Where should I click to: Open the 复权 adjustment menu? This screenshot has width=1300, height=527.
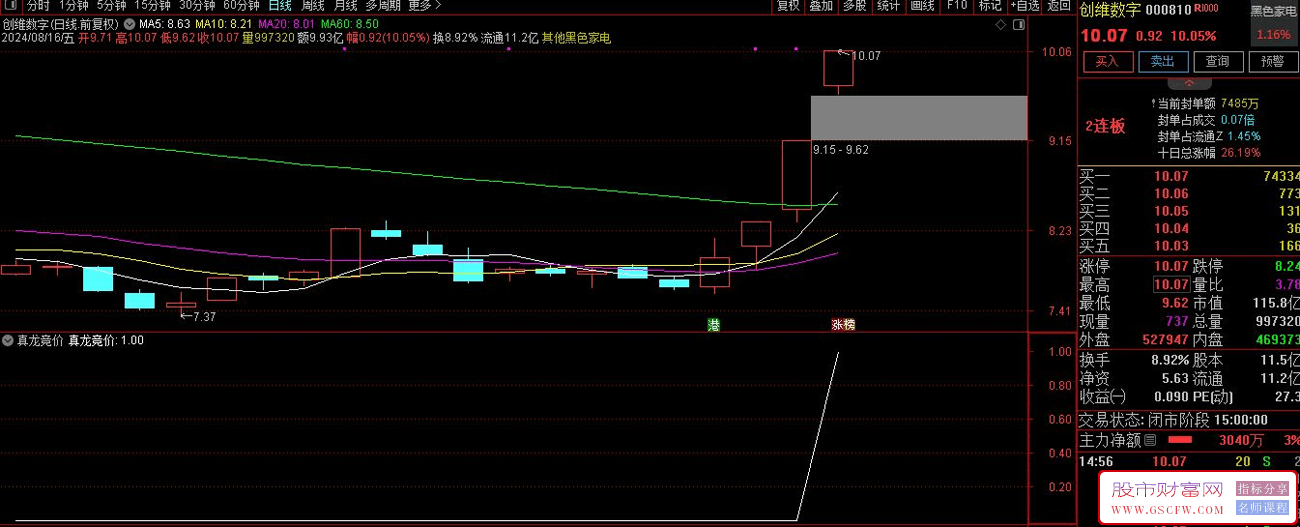click(789, 5)
